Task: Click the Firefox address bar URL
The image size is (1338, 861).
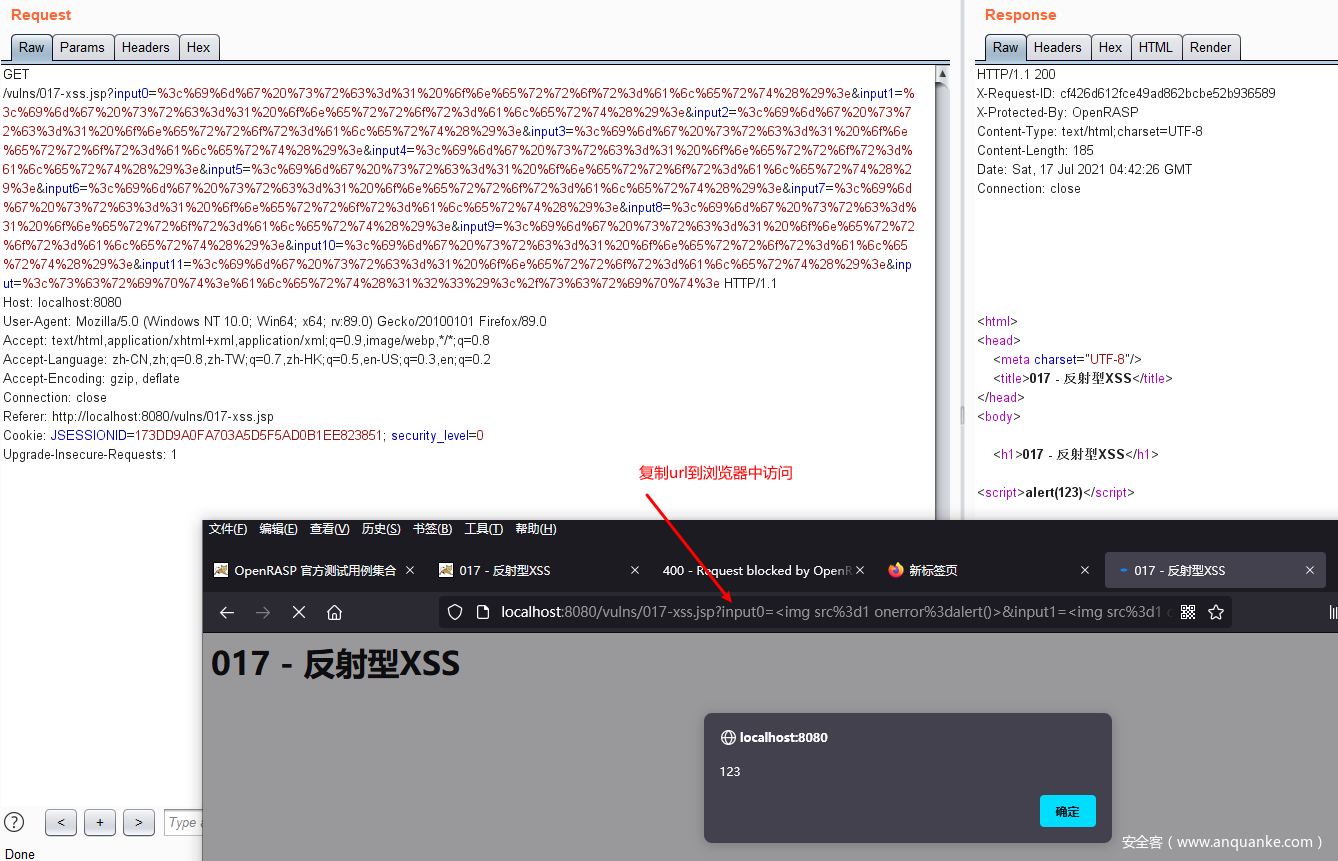Action: click(x=835, y=612)
